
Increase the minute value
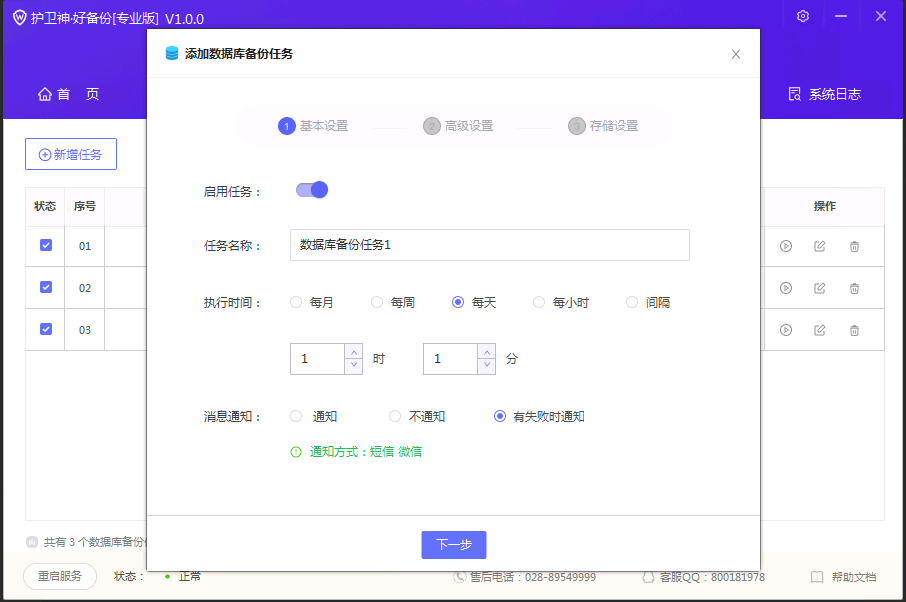[487, 352]
